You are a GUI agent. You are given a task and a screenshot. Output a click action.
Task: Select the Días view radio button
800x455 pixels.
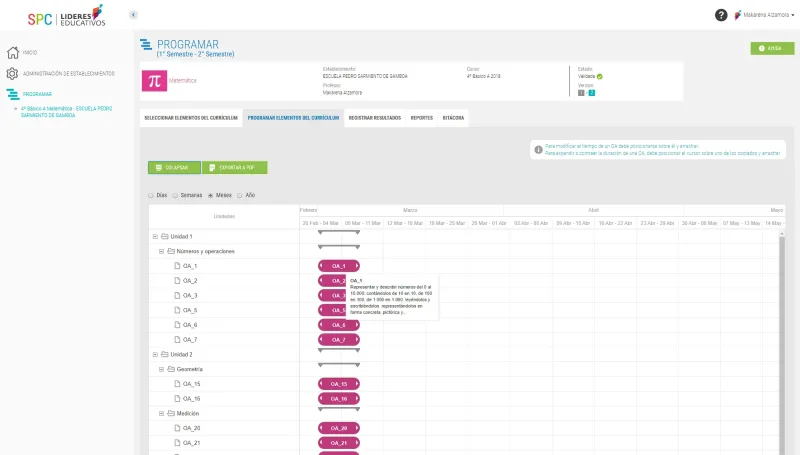pos(151,195)
